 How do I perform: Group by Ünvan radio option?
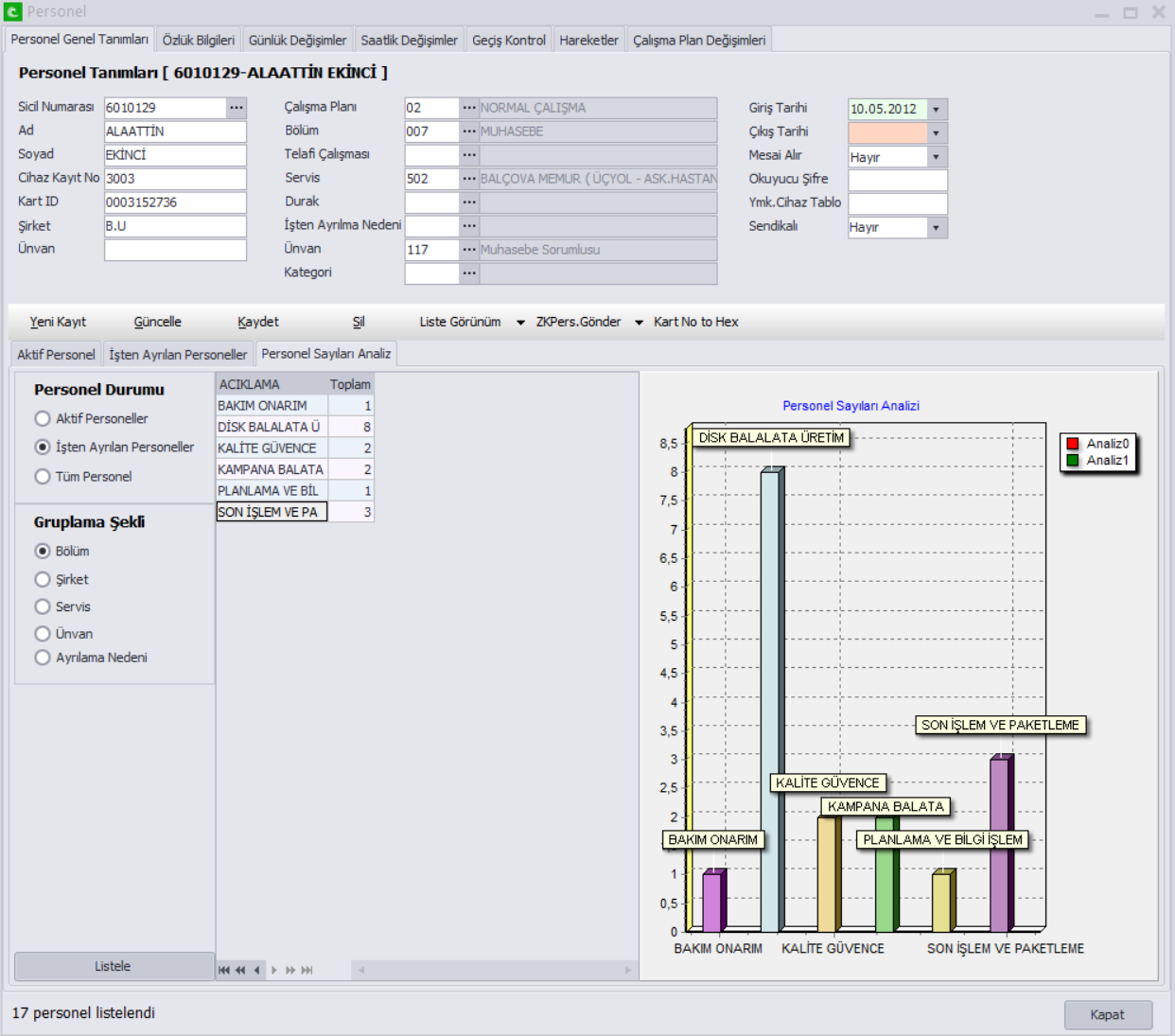click(43, 634)
